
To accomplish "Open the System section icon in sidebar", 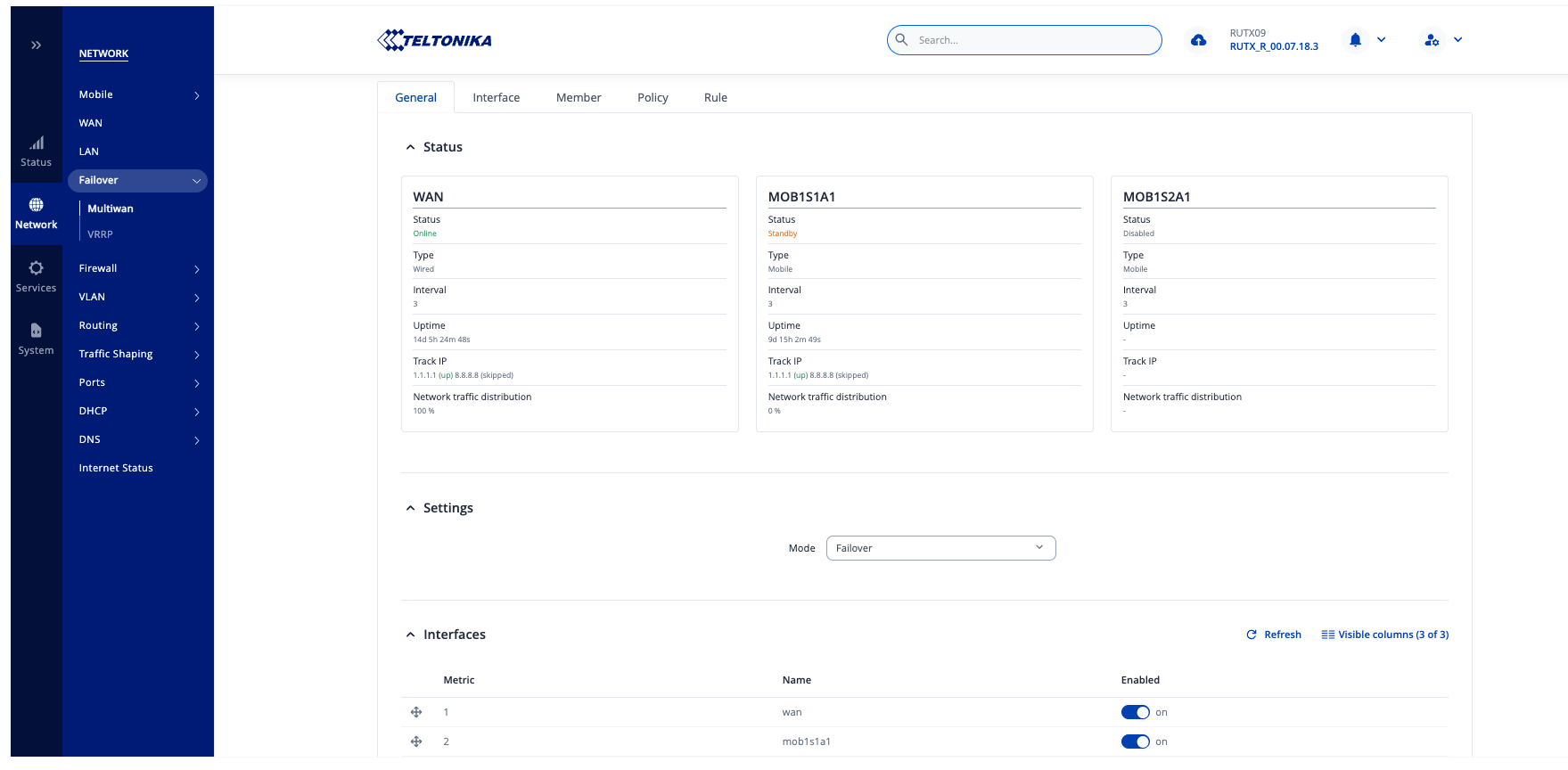I will pos(36,331).
